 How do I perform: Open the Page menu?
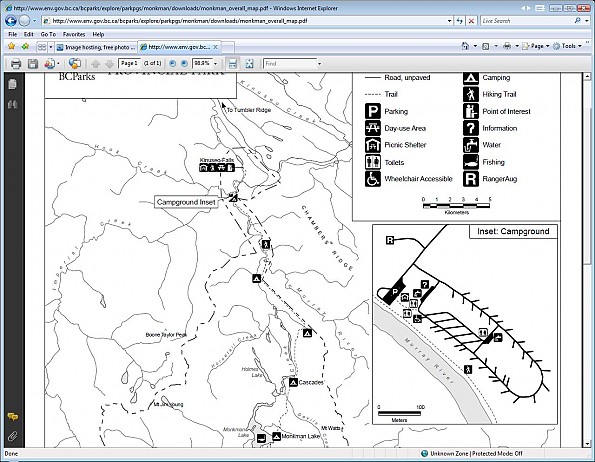point(536,46)
